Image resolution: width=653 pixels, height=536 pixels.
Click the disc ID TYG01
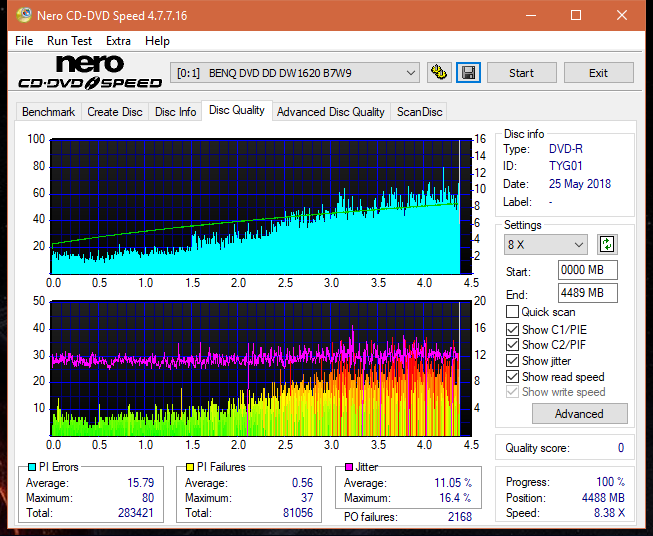click(566, 166)
